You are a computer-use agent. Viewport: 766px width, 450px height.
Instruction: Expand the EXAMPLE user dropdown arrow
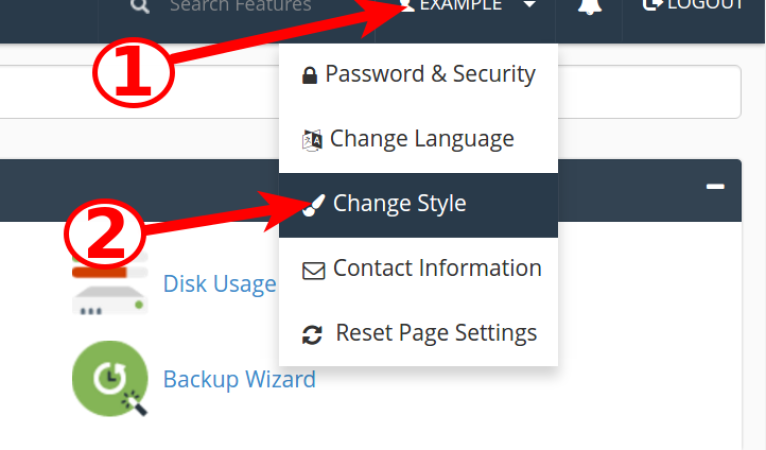pyautogui.click(x=530, y=5)
